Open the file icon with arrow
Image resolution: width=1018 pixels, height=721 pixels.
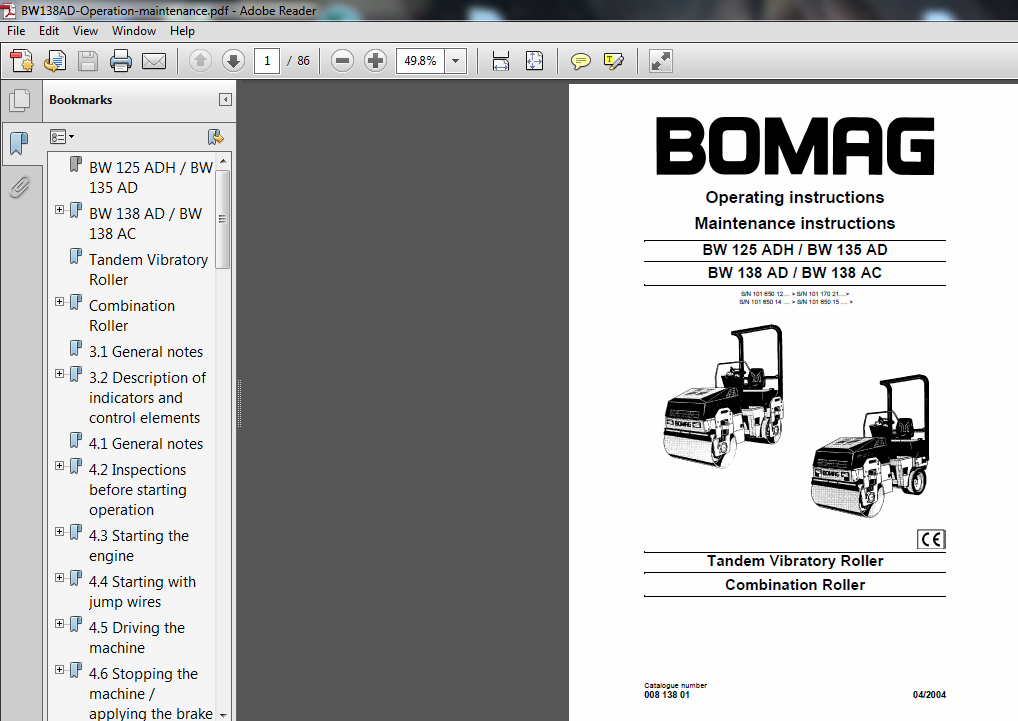point(55,61)
